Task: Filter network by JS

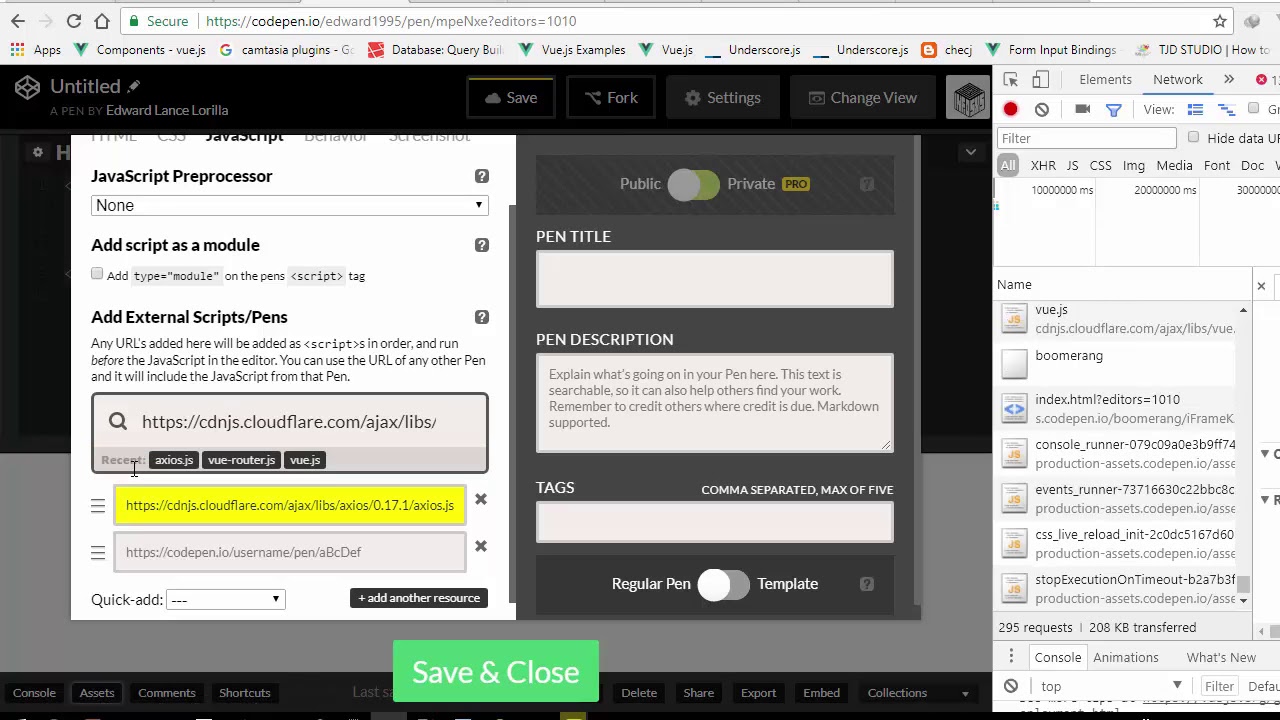Action: click(x=1072, y=166)
